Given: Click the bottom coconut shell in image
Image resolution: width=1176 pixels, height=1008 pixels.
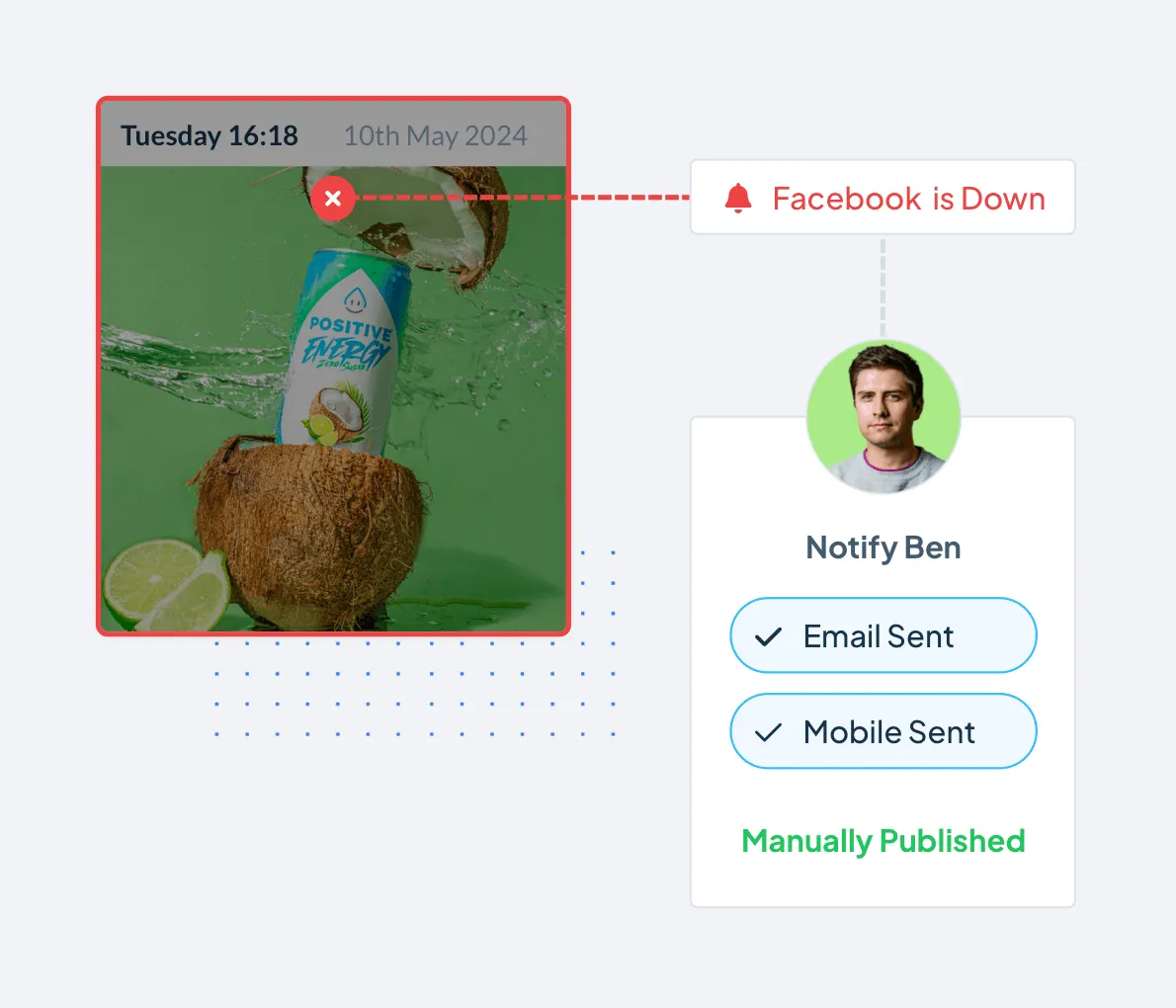Looking at the screenshot, I should pyautogui.click(x=309, y=534).
